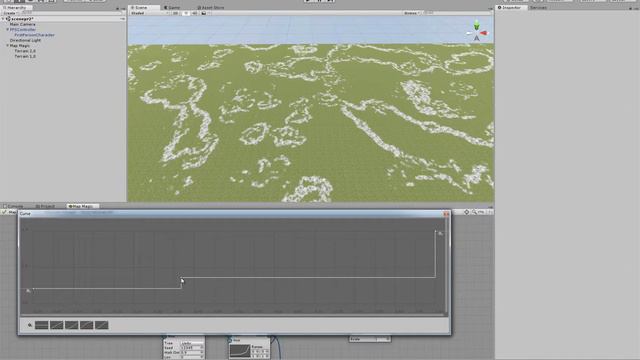Open the Type dropdown in noise node
Screen dimensions: 640x360
click(192, 343)
